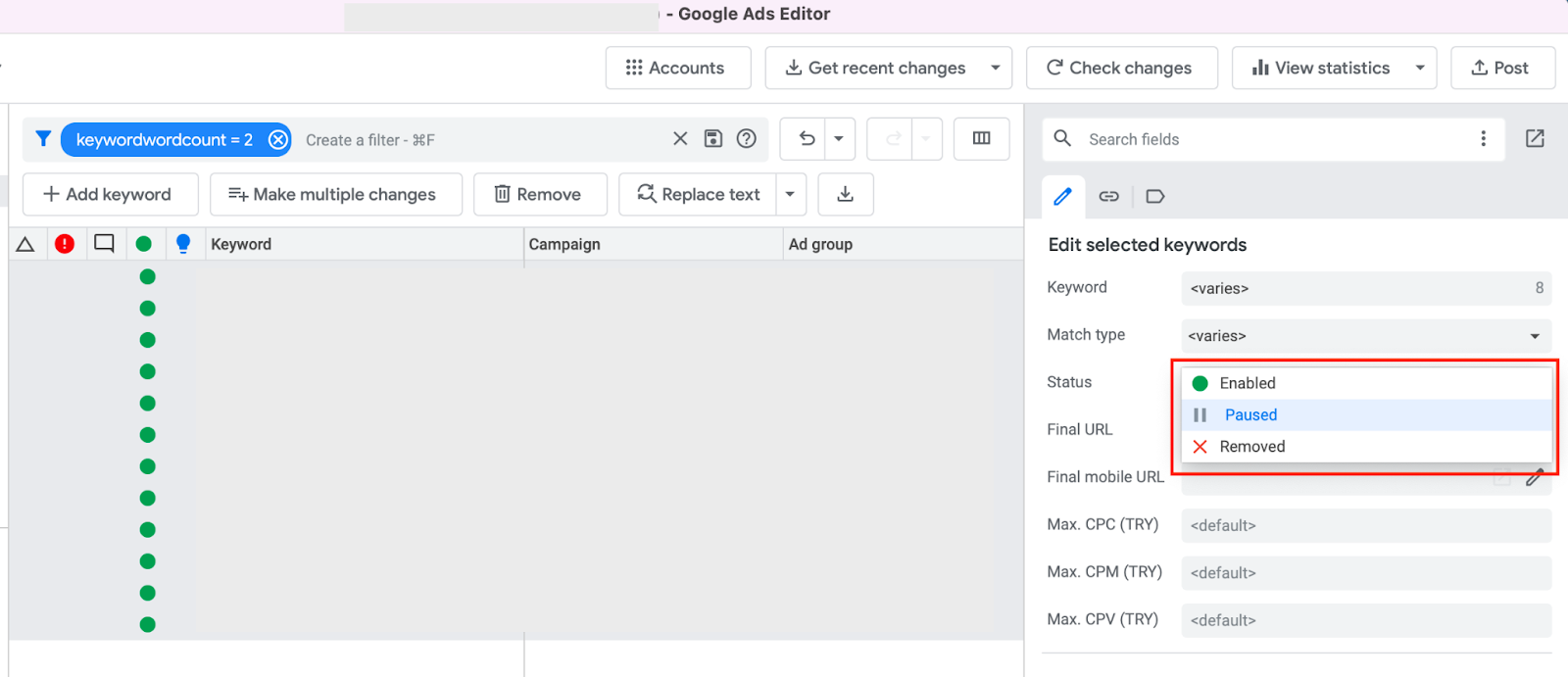Remove the keywordwordcount = 2 filter chip

point(278,140)
